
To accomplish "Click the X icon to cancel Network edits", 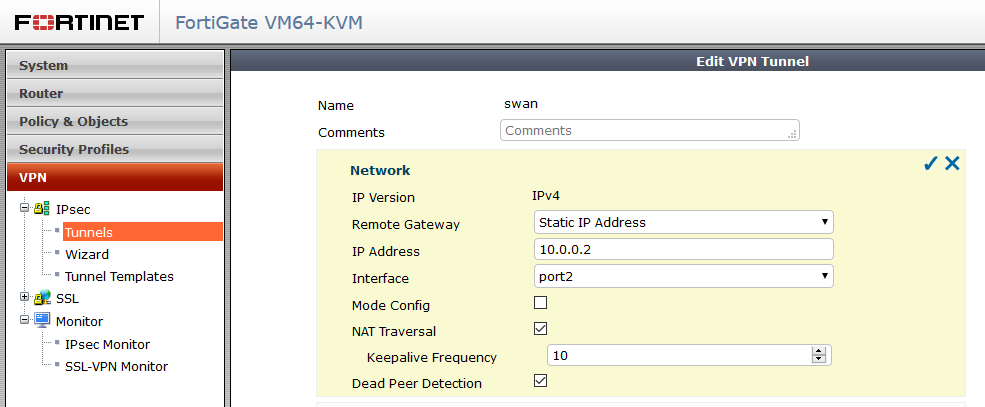I will [952, 164].
